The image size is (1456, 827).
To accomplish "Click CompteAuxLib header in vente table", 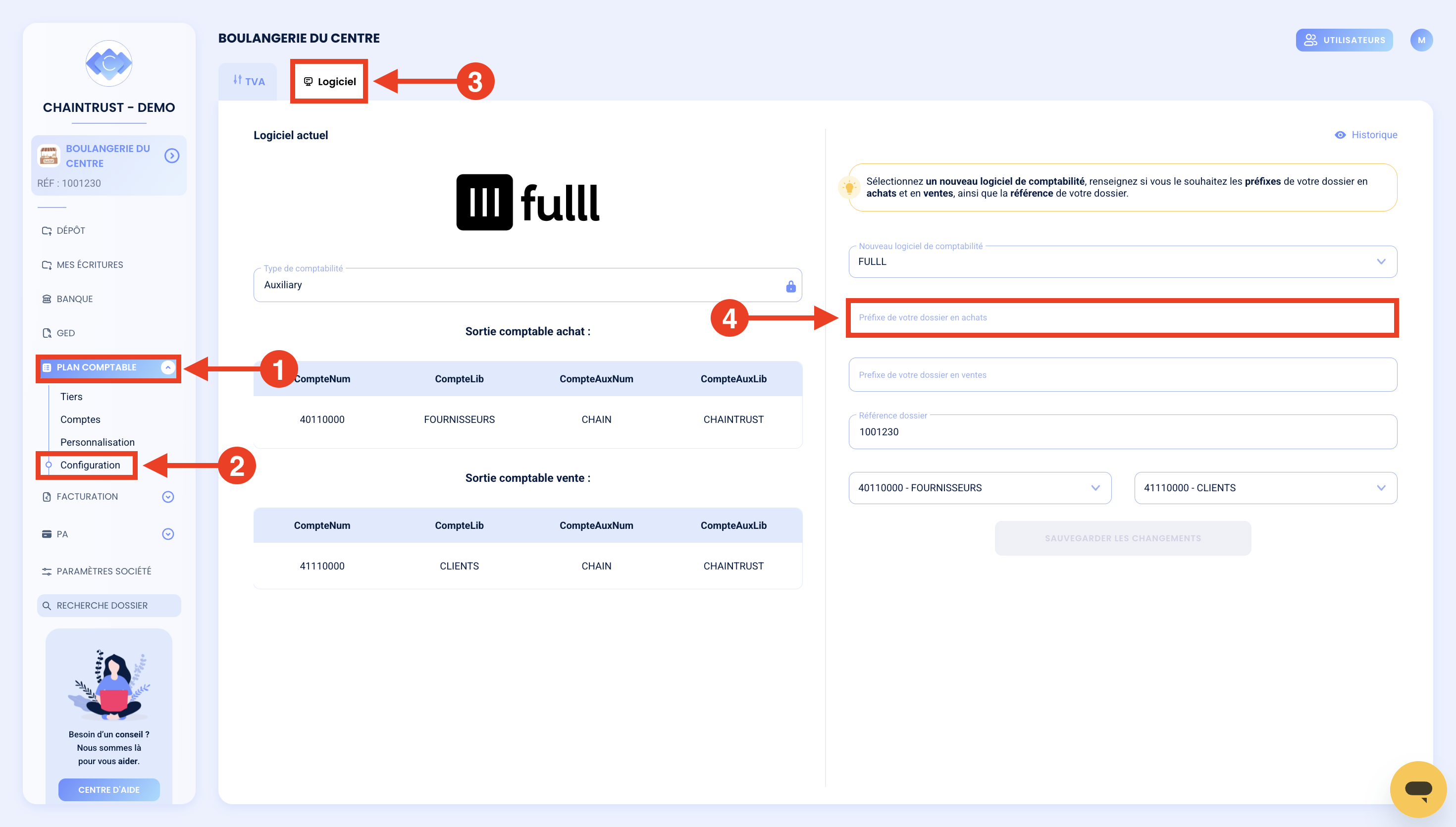I will 733,525.
